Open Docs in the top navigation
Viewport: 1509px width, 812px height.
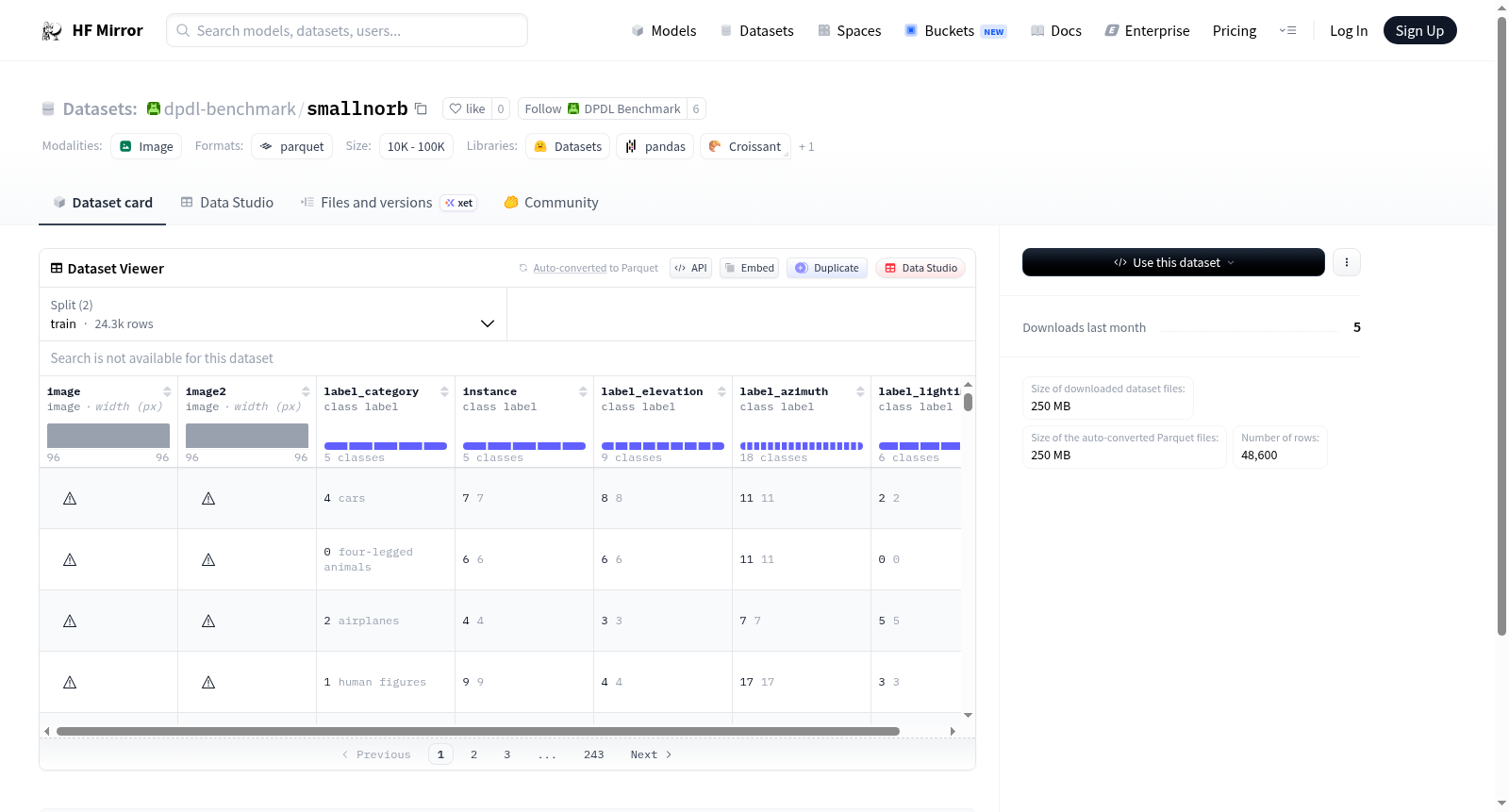tap(1055, 31)
